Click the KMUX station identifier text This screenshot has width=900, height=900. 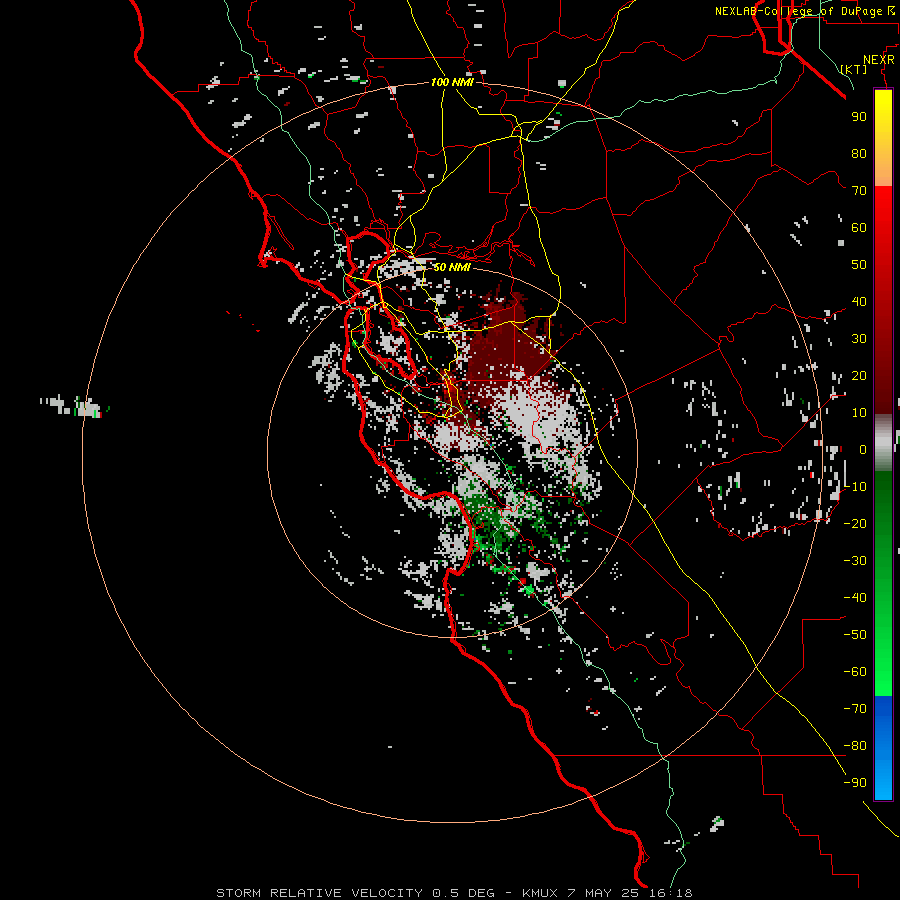click(540, 893)
